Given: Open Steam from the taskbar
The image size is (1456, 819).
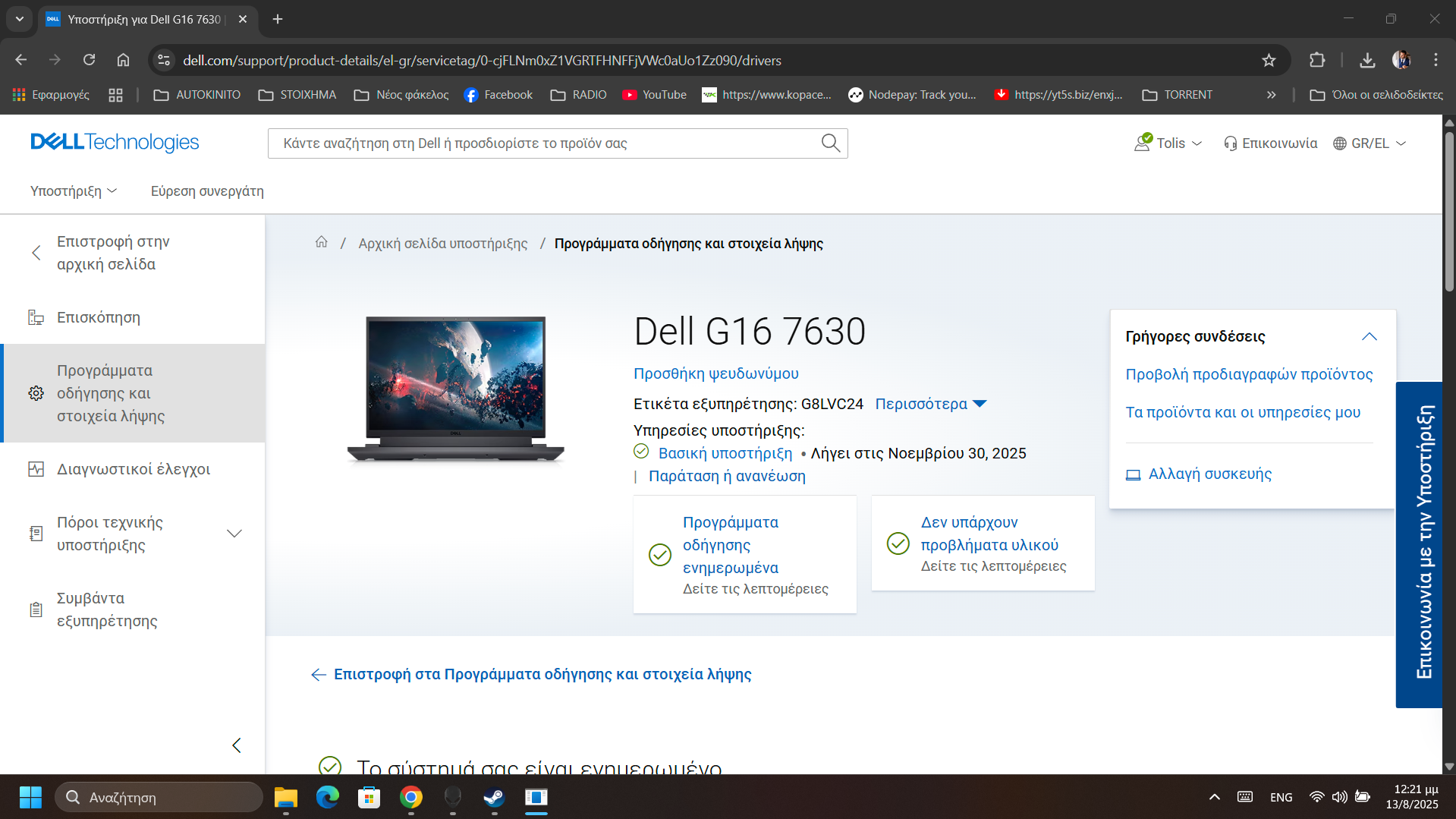Looking at the screenshot, I should (x=494, y=797).
